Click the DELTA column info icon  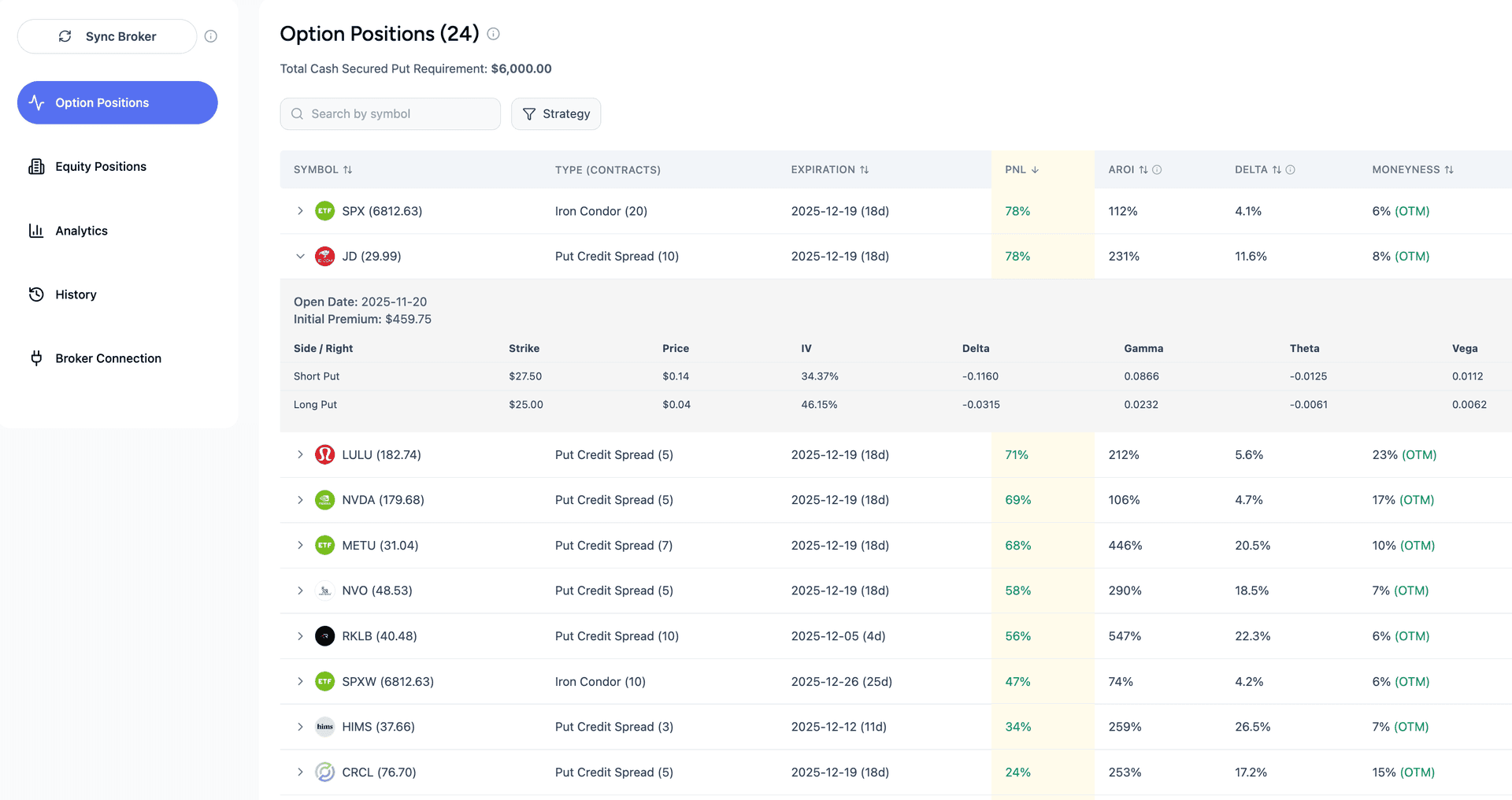pyautogui.click(x=1290, y=170)
